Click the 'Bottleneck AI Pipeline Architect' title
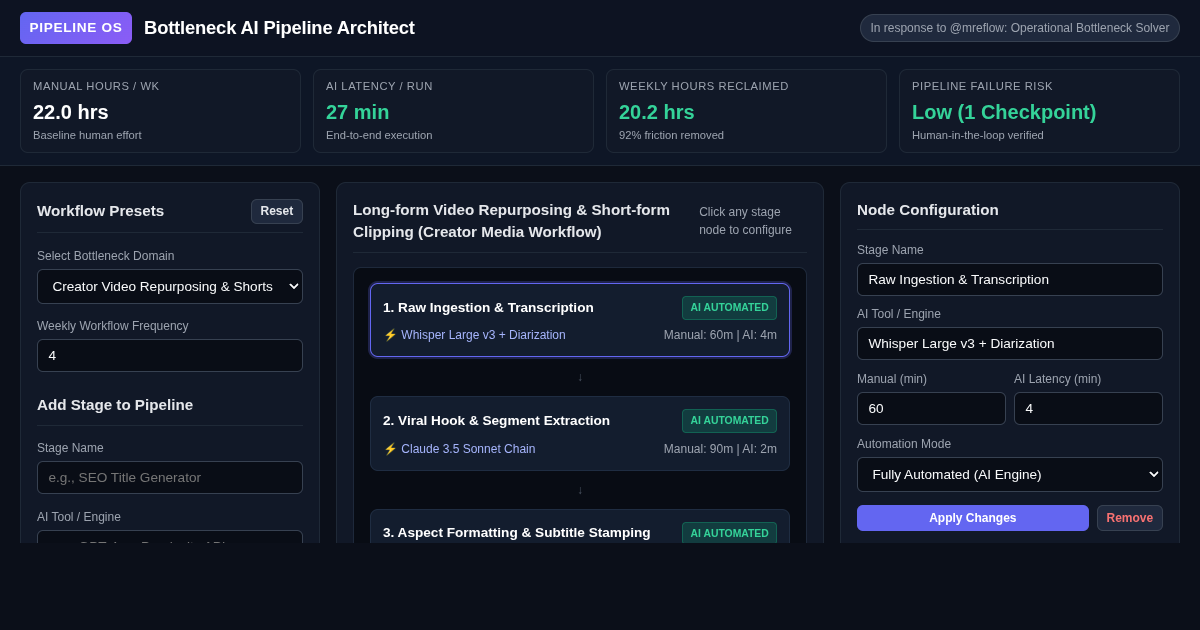The width and height of the screenshot is (1200, 630). pyautogui.click(x=279, y=28)
